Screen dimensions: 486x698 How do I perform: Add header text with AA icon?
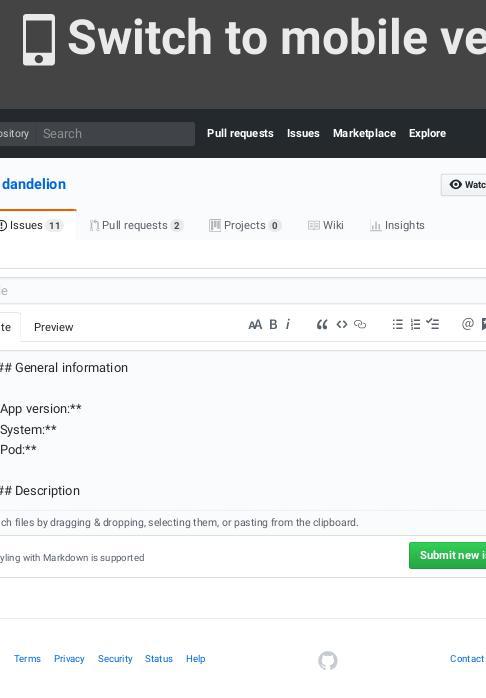[x=255, y=325]
